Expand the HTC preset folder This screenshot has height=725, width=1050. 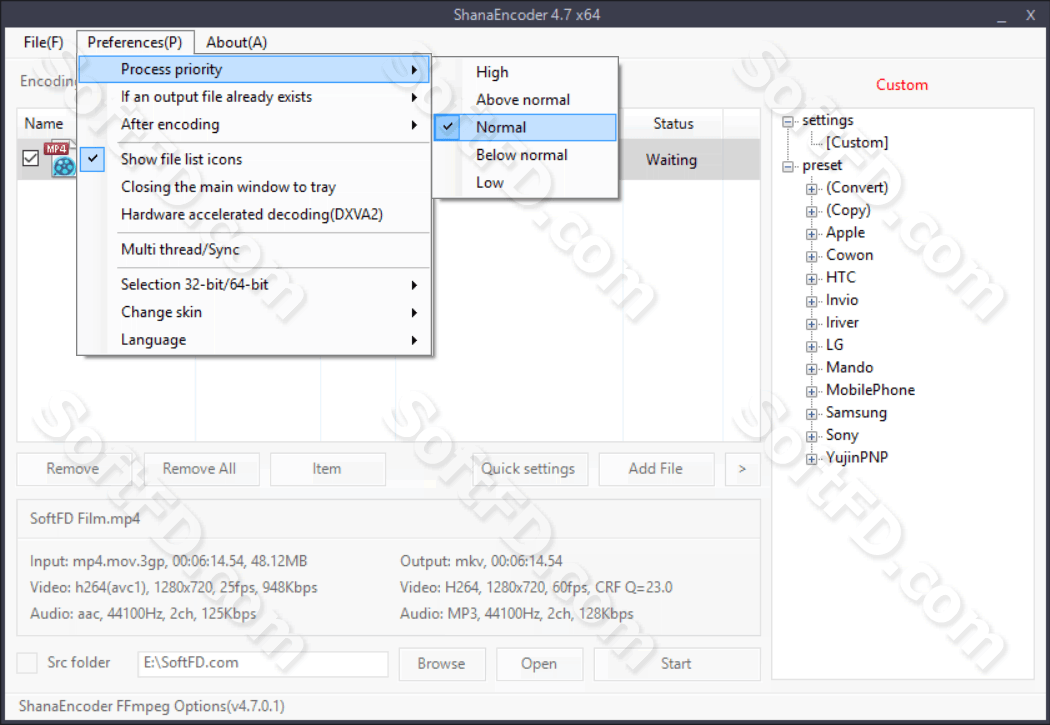click(x=812, y=278)
